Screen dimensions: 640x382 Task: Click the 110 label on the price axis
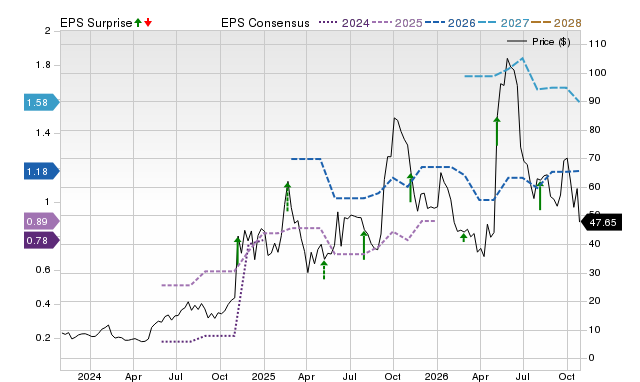pos(598,44)
